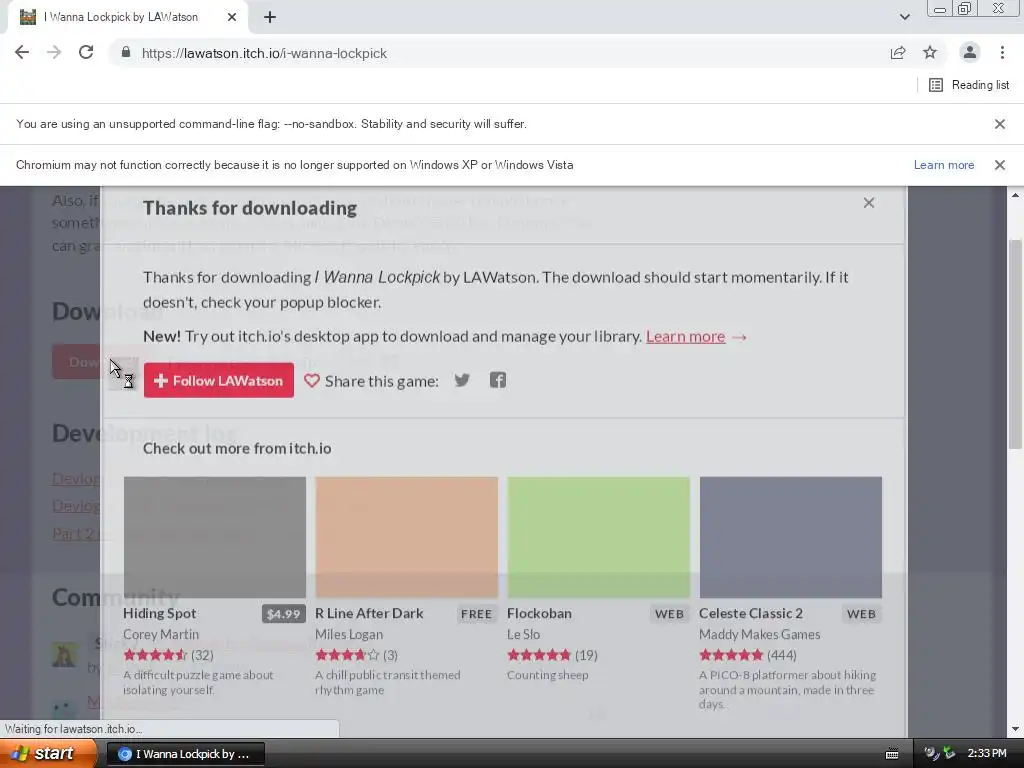
Task: Dismiss the Windows XP support warning
Action: click(x=1000, y=165)
